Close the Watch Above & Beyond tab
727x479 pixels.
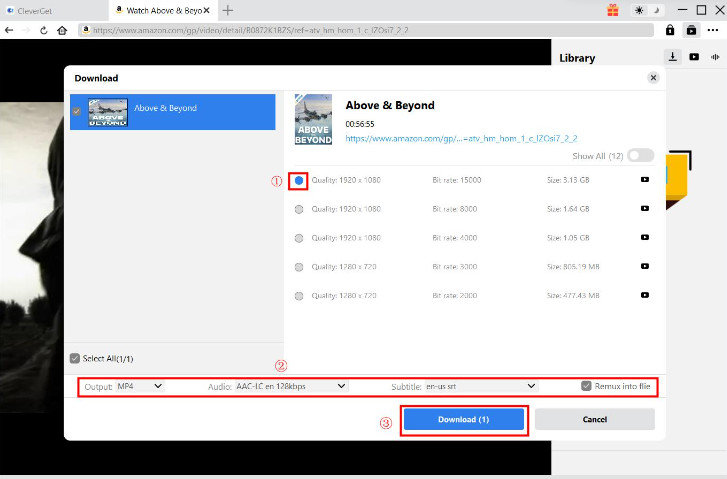(206, 10)
